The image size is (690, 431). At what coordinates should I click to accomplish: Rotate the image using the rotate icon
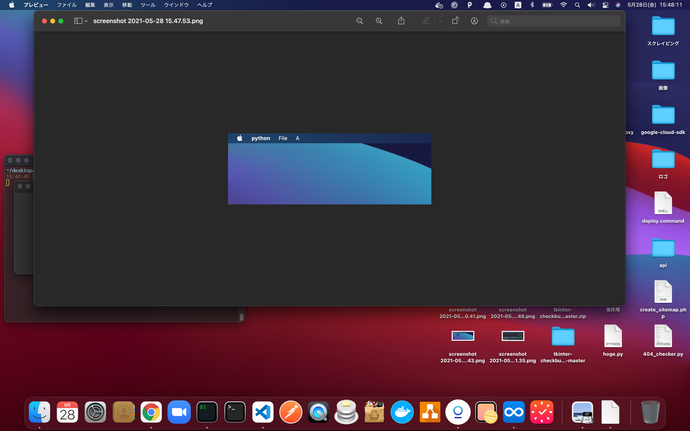coord(455,21)
